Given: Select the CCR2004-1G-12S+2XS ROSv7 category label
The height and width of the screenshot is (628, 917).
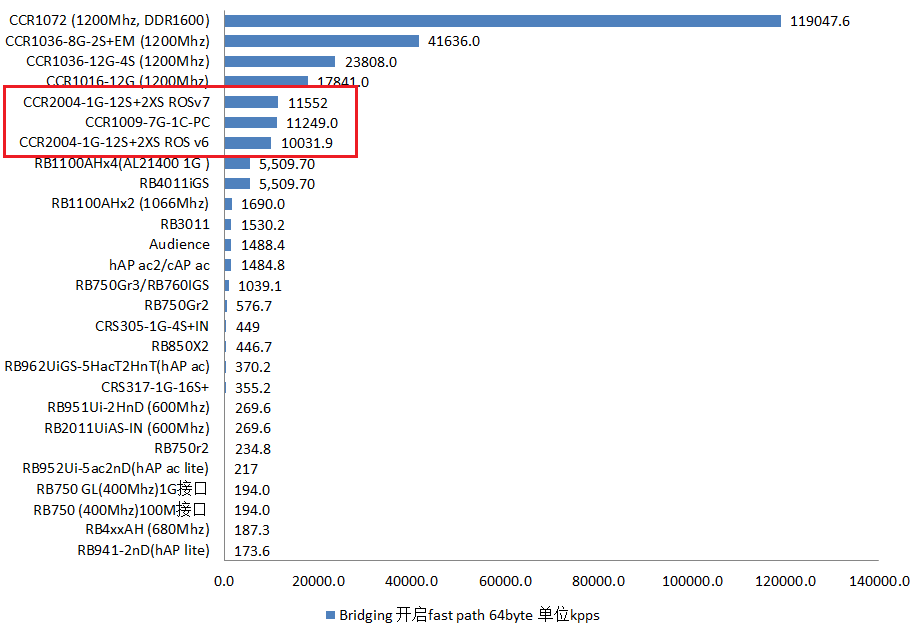Looking at the screenshot, I should click(x=116, y=102).
